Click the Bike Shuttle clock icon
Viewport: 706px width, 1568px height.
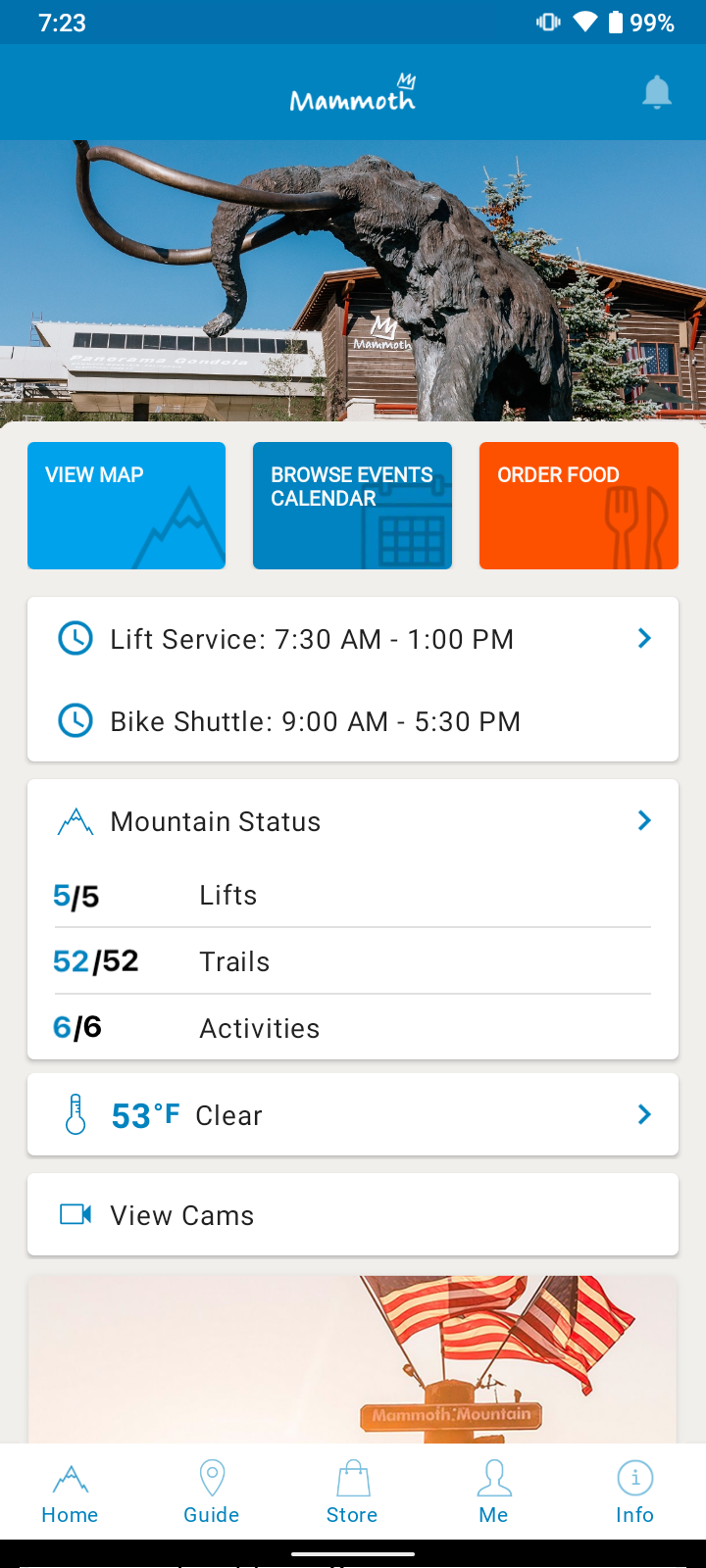click(76, 721)
